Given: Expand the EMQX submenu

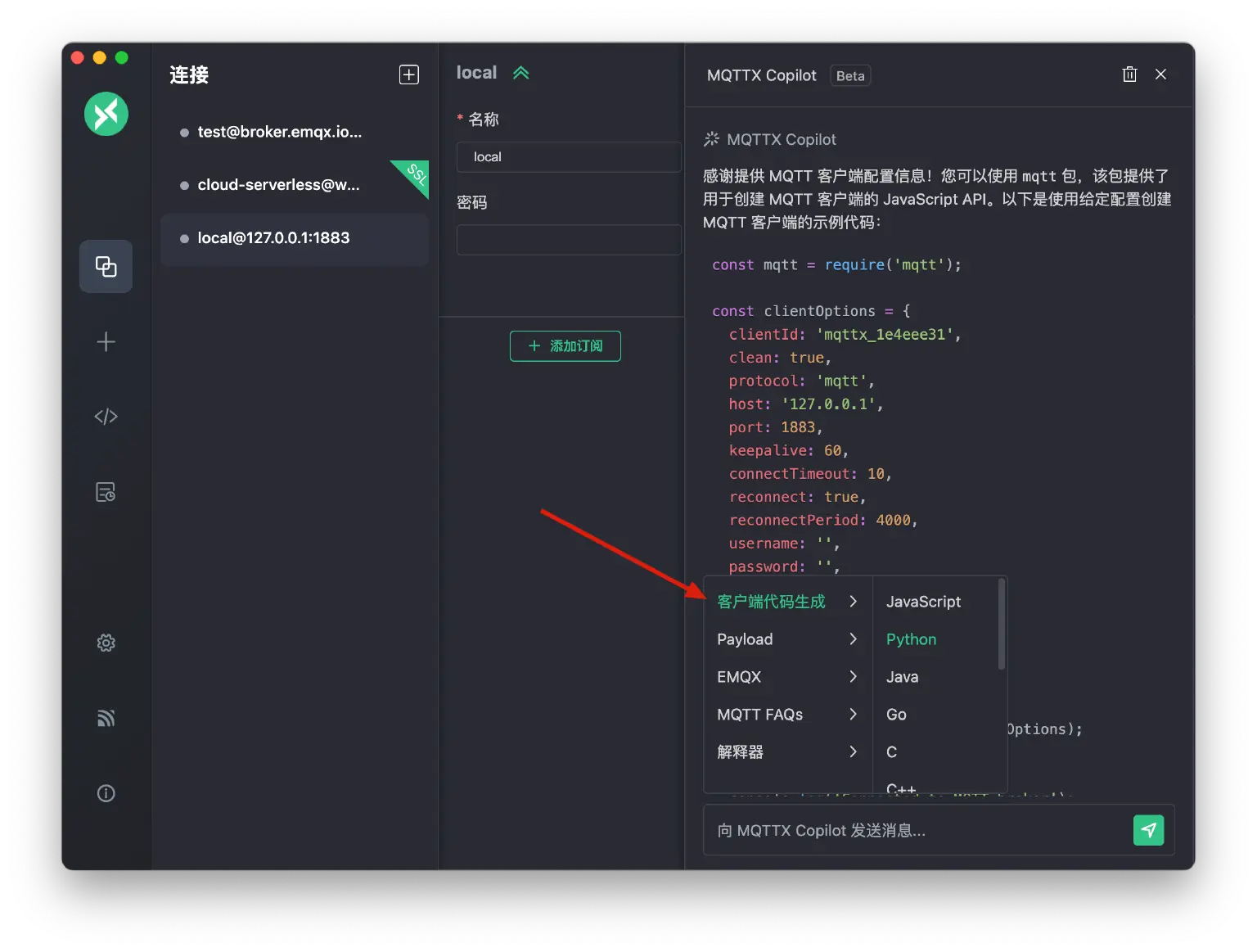Looking at the screenshot, I should point(739,677).
